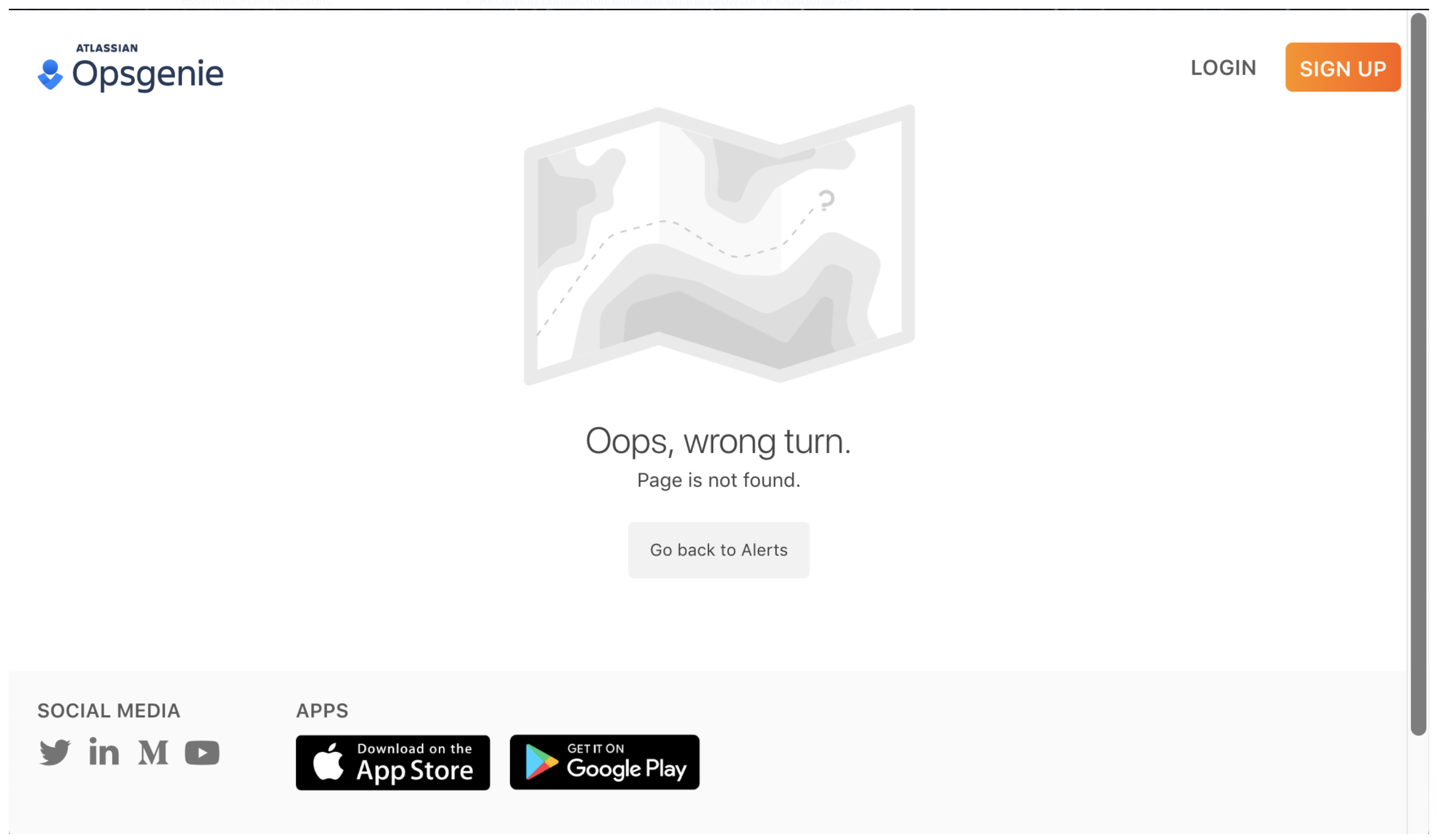1437x840 pixels.
Task: Click the SIGN UP button
Action: [1343, 68]
